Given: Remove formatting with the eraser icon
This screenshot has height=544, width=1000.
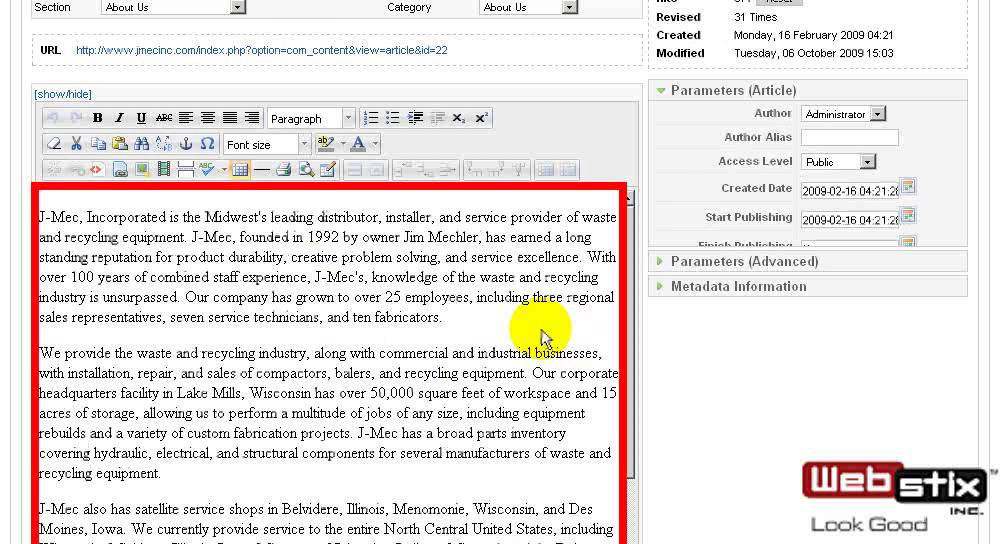Looking at the screenshot, I should coord(54,144).
